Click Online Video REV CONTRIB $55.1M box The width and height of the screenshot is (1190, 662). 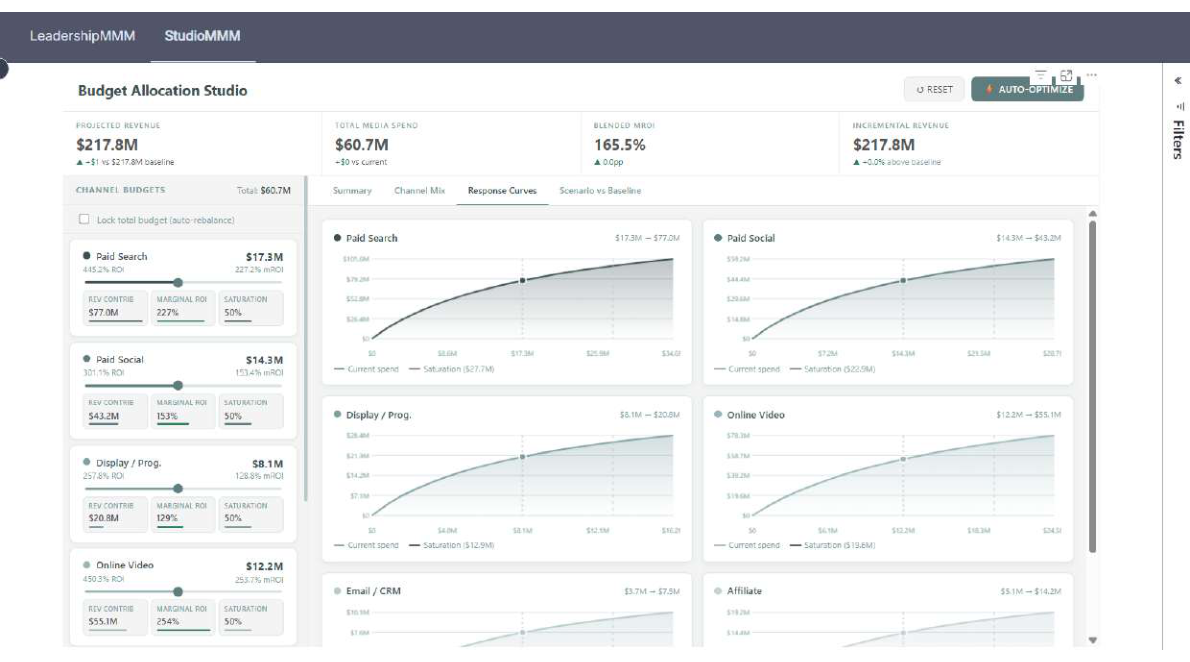pos(115,617)
